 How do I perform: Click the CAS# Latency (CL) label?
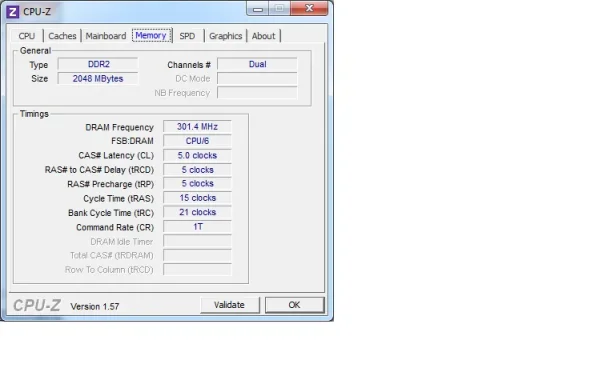116,156
